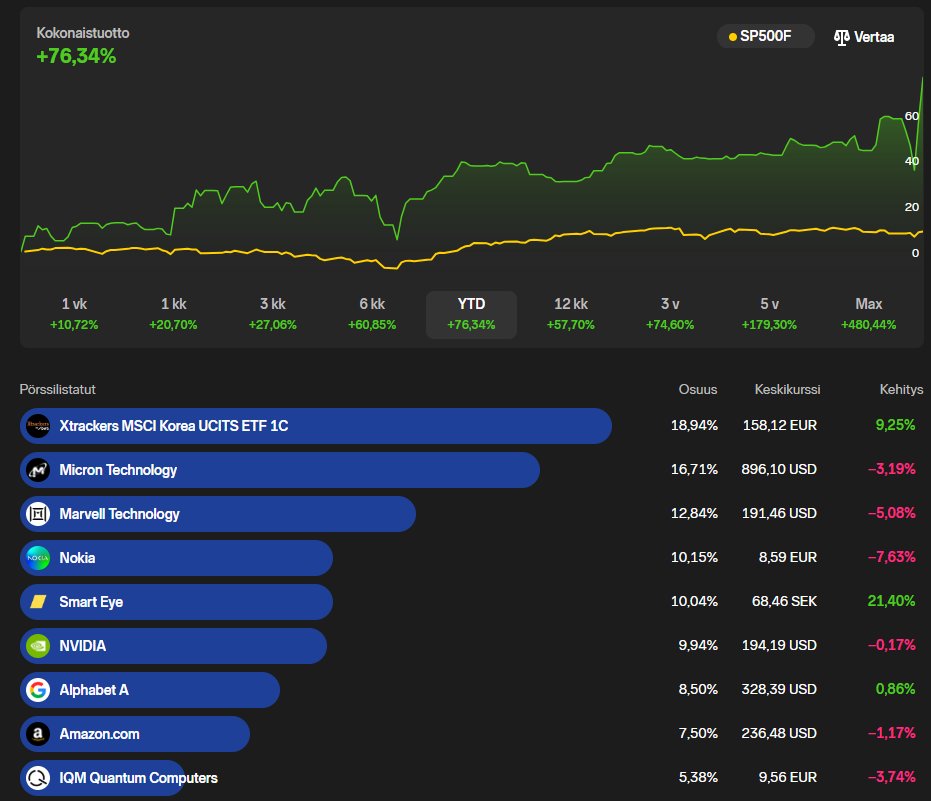Click the Pörssilistatut section heading
931x801 pixels.
58,390
